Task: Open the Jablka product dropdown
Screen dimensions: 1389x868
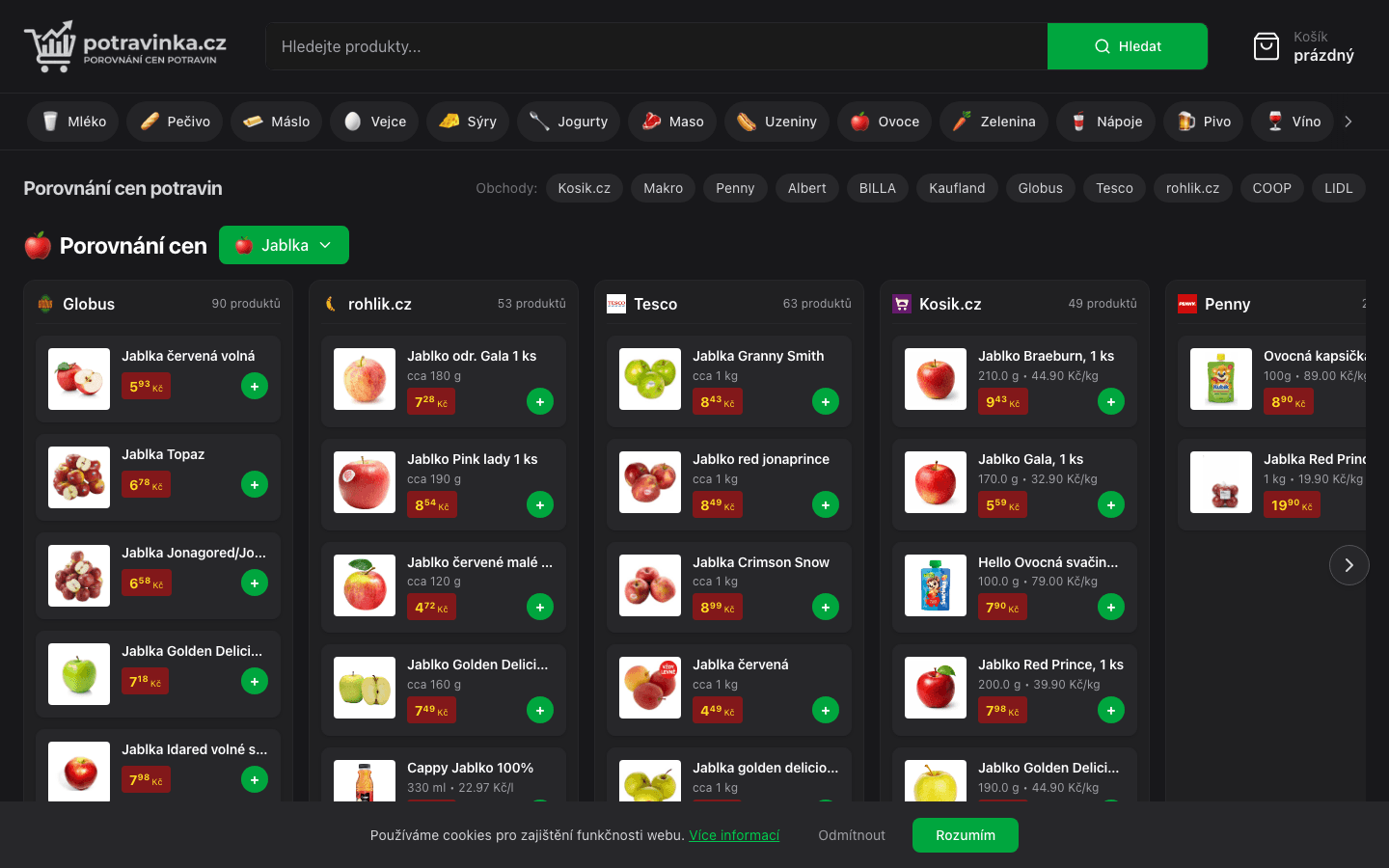Action: point(284,245)
